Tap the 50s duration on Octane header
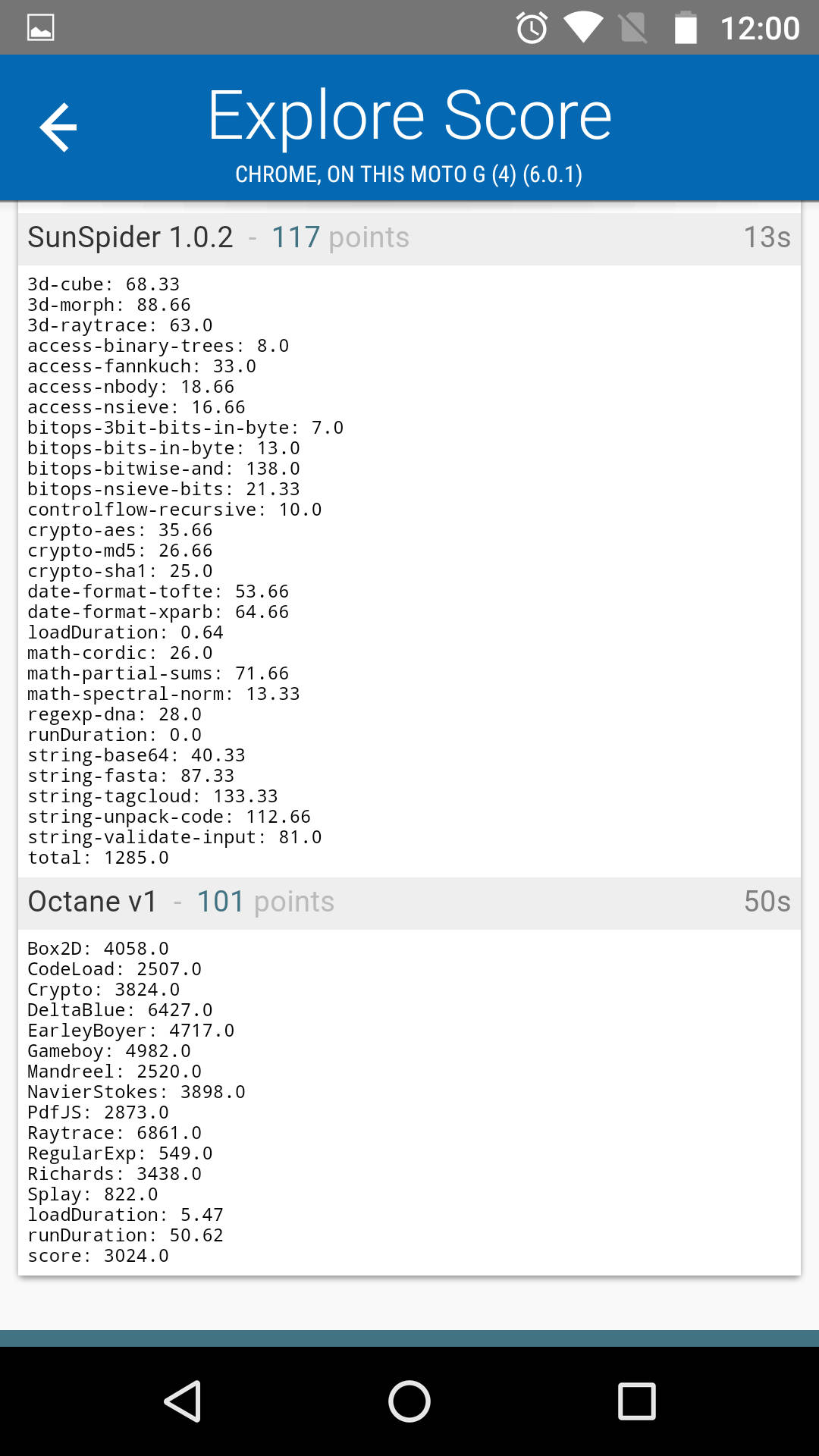Screen dimensions: 819x1456 pyautogui.click(x=767, y=902)
